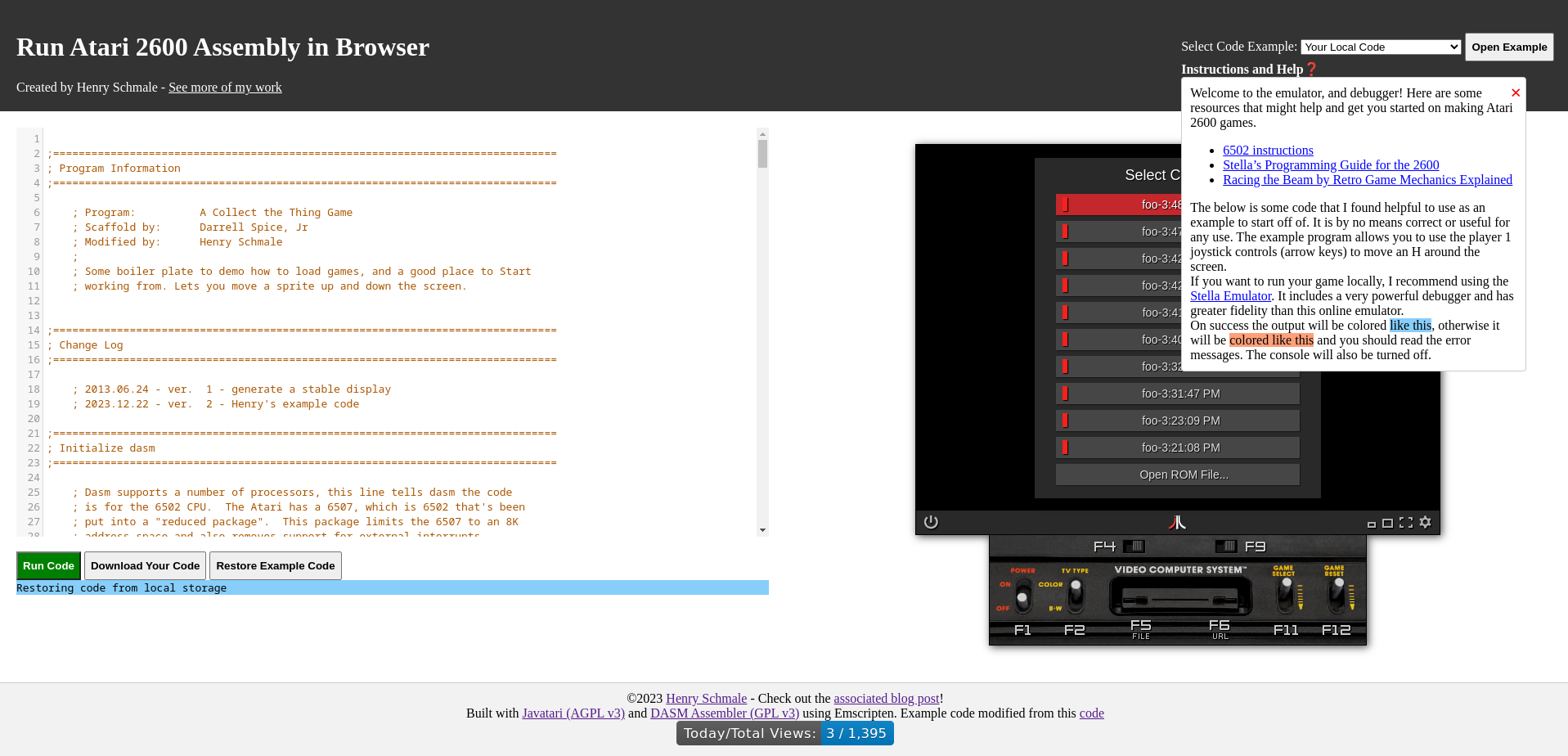
Task: Push the GAME SELECT lever (F11)
Action: click(1286, 595)
